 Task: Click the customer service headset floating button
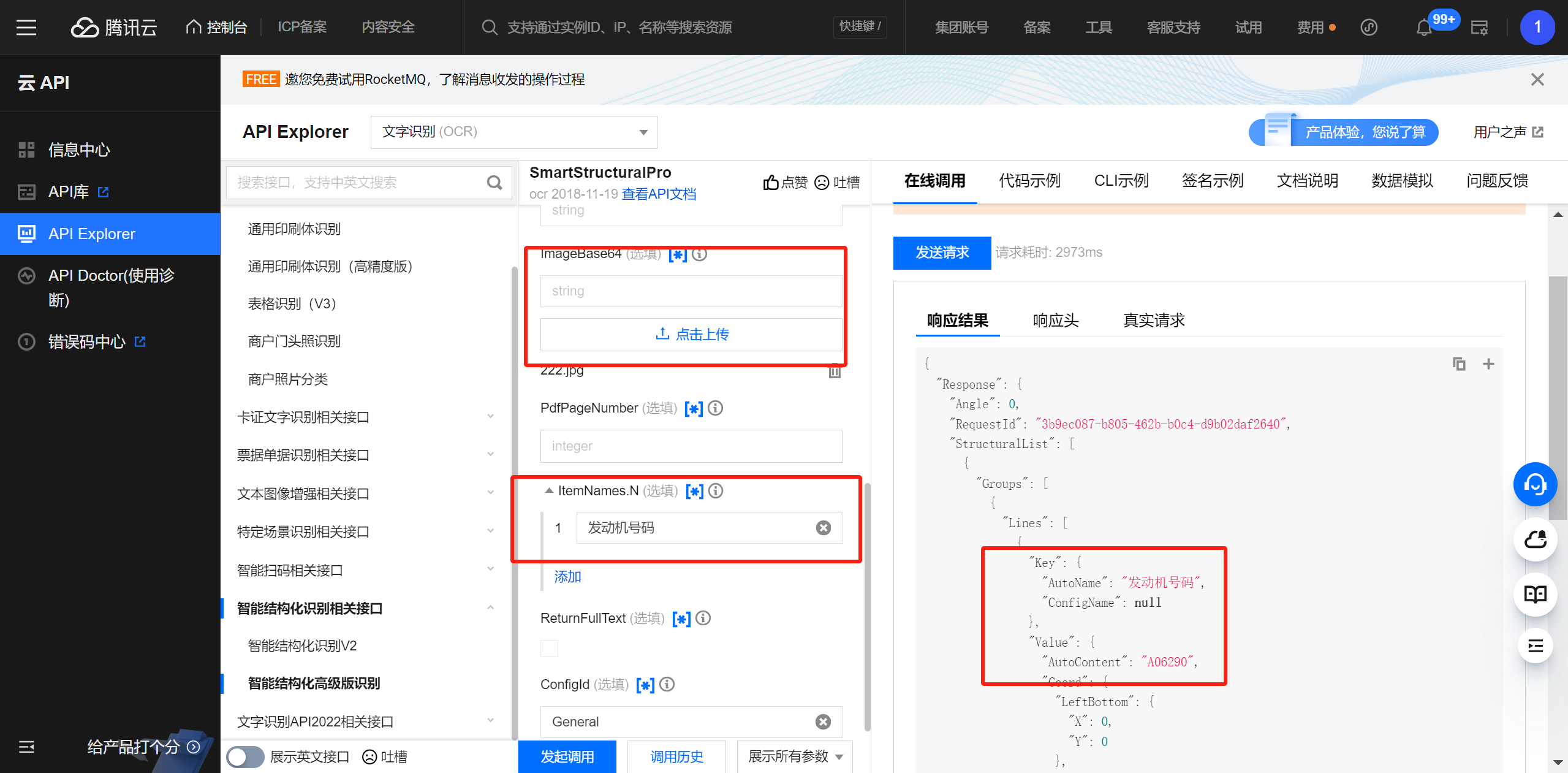tap(1534, 484)
